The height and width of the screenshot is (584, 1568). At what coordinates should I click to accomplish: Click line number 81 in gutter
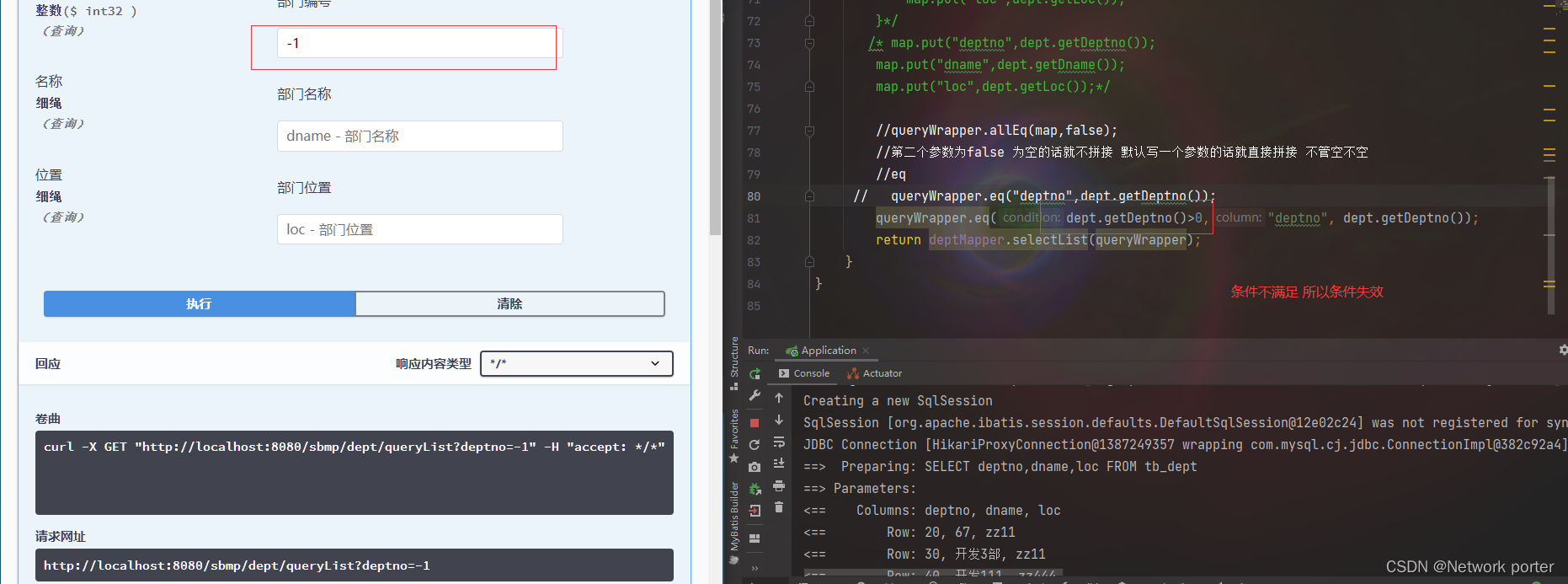pyautogui.click(x=754, y=218)
